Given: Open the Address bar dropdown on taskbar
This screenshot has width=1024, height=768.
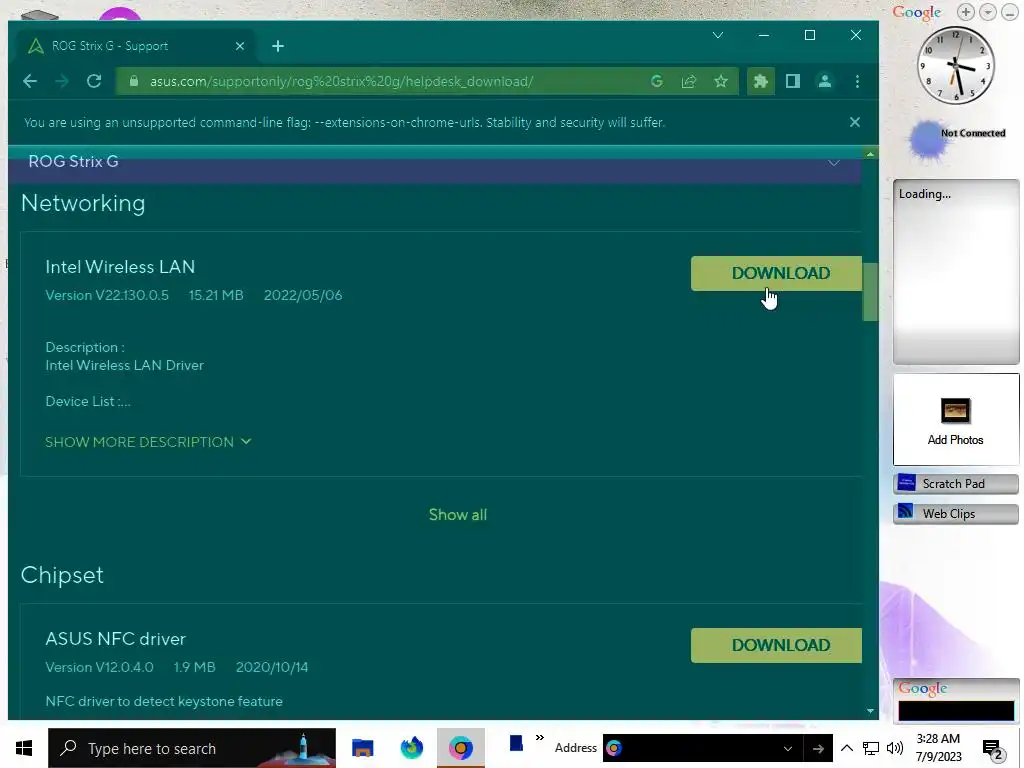Looking at the screenshot, I should click(x=788, y=748).
